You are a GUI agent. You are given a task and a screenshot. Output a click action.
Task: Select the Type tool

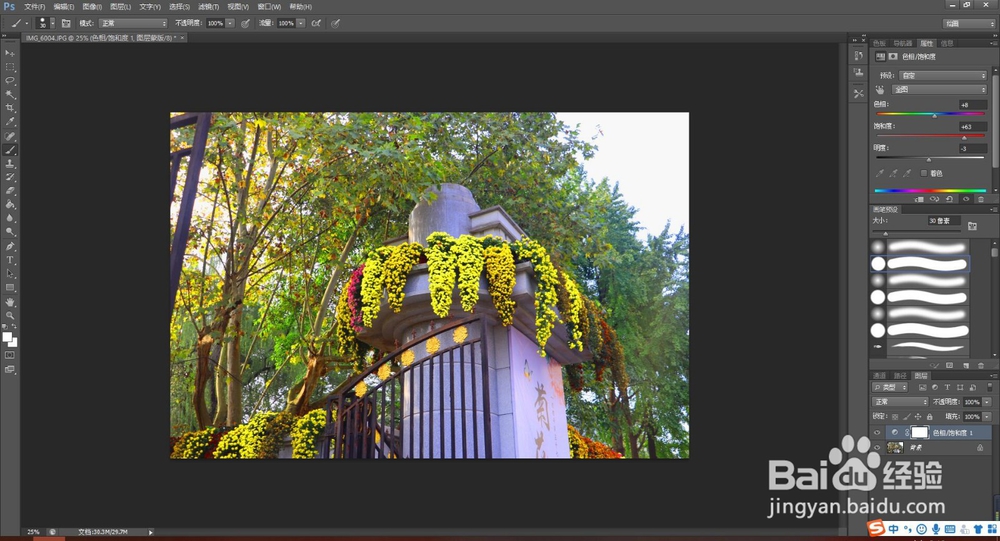point(10,260)
